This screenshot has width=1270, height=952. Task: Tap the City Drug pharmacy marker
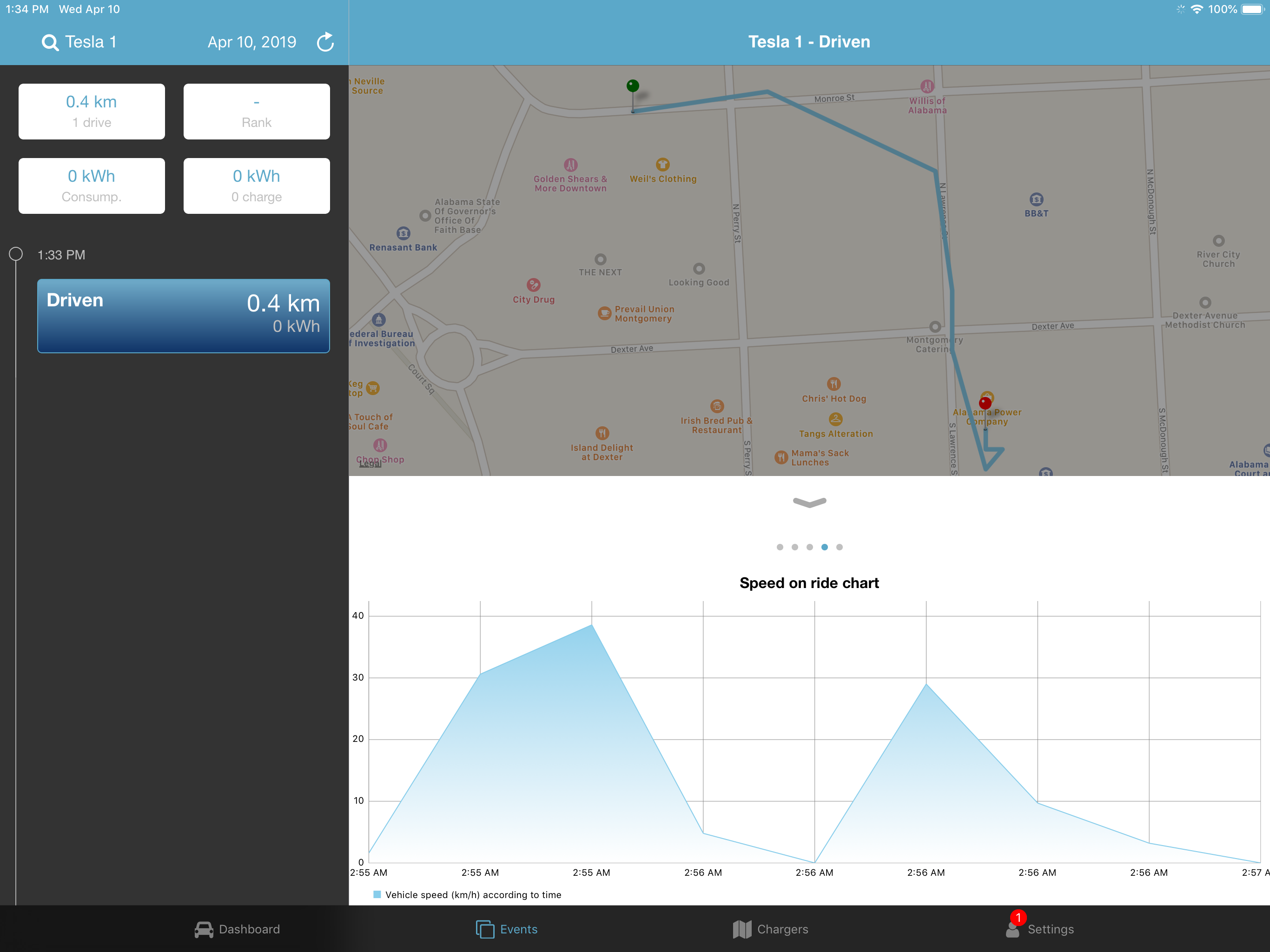tap(533, 285)
